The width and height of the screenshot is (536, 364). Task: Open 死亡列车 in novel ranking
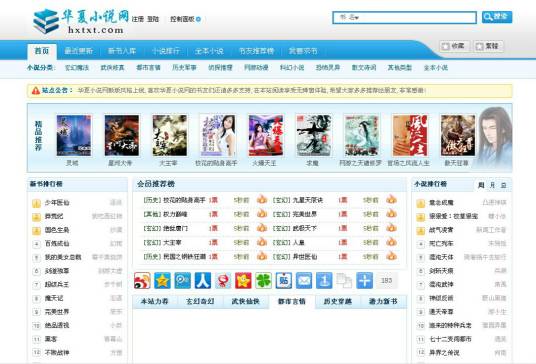click(441, 244)
